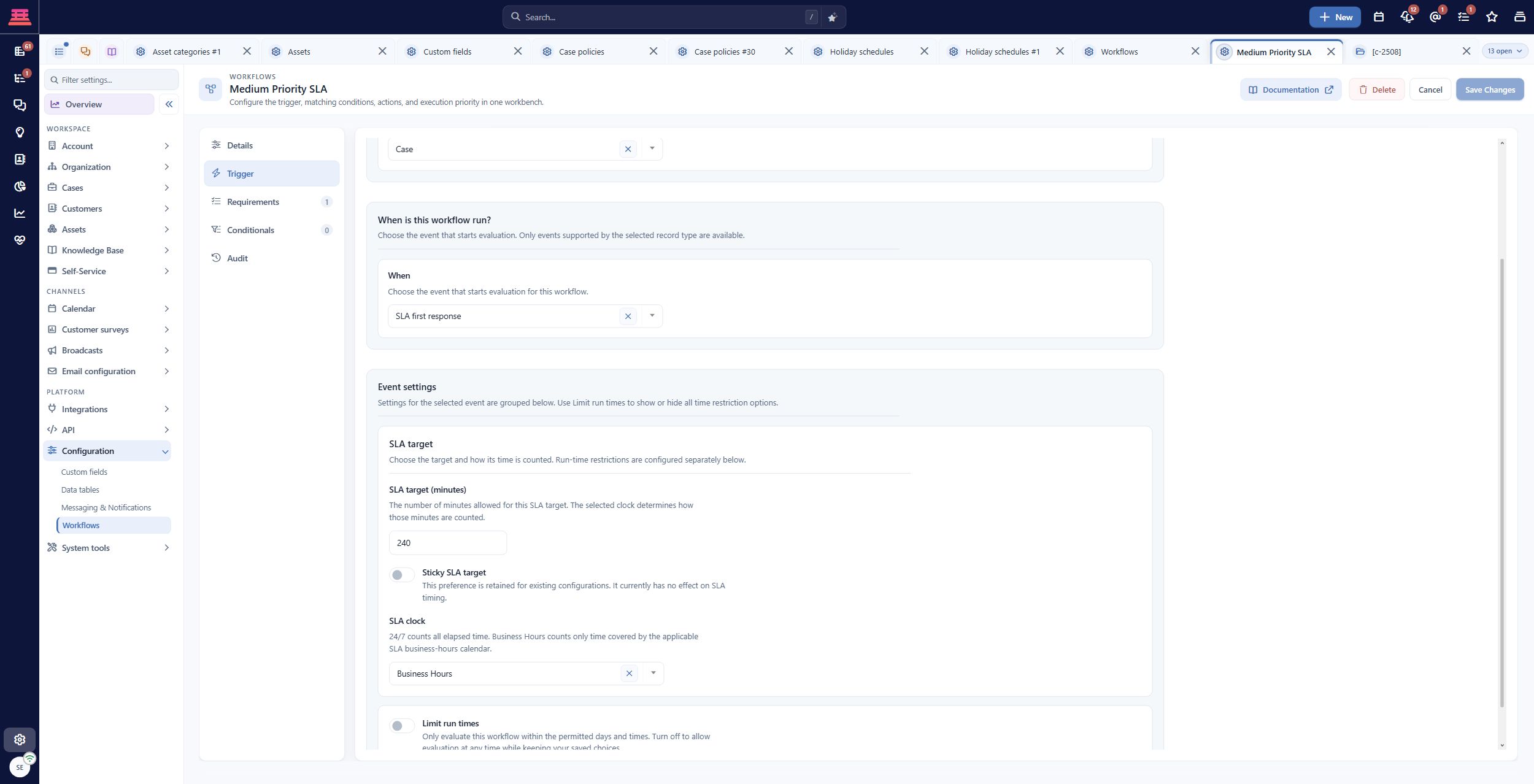Collapse the Configuration section

click(x=107, y=451)
